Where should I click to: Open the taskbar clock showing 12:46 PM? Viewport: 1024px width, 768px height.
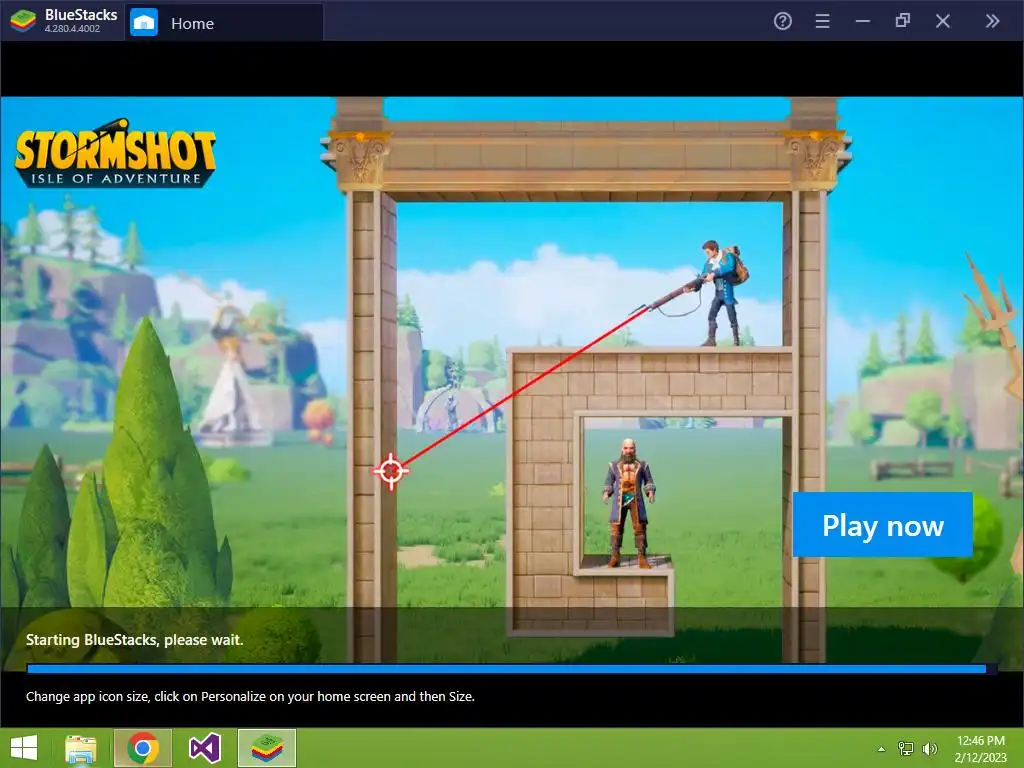coord(980,748)
